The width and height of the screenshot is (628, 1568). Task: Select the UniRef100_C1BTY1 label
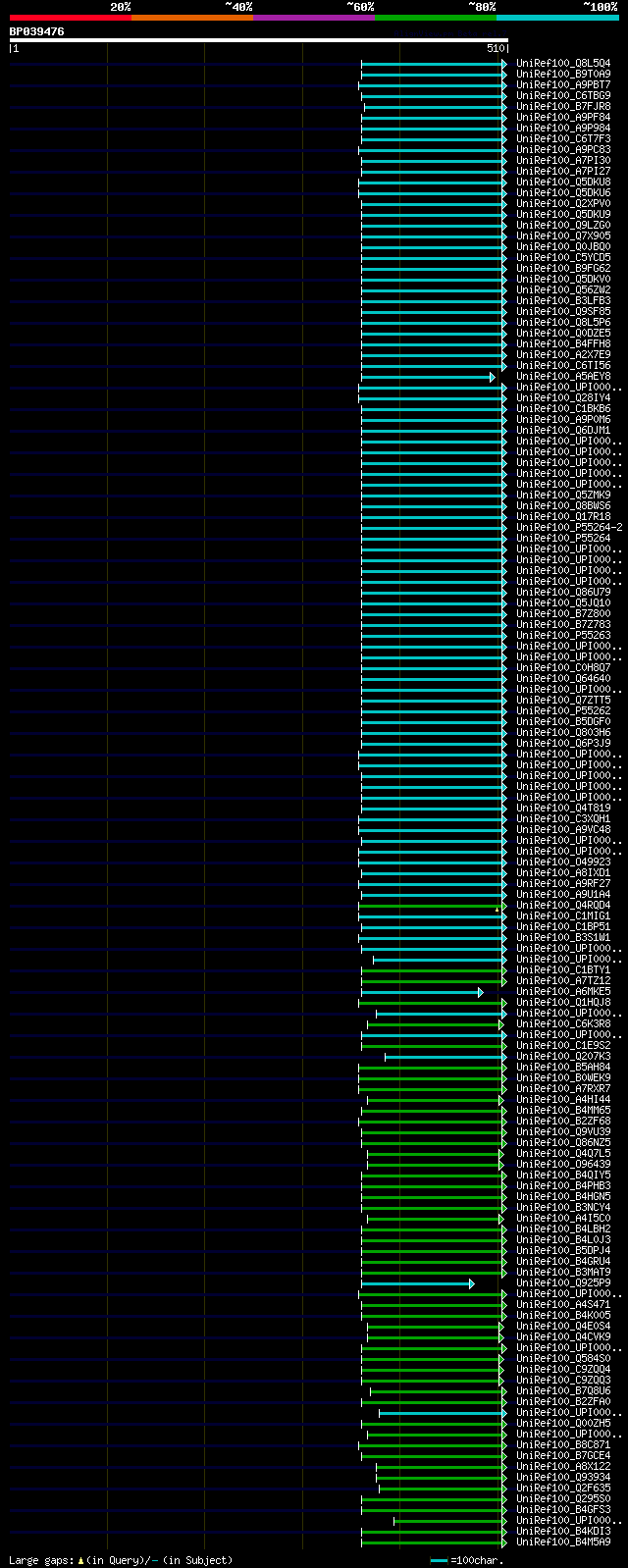(x=563, y=970)
